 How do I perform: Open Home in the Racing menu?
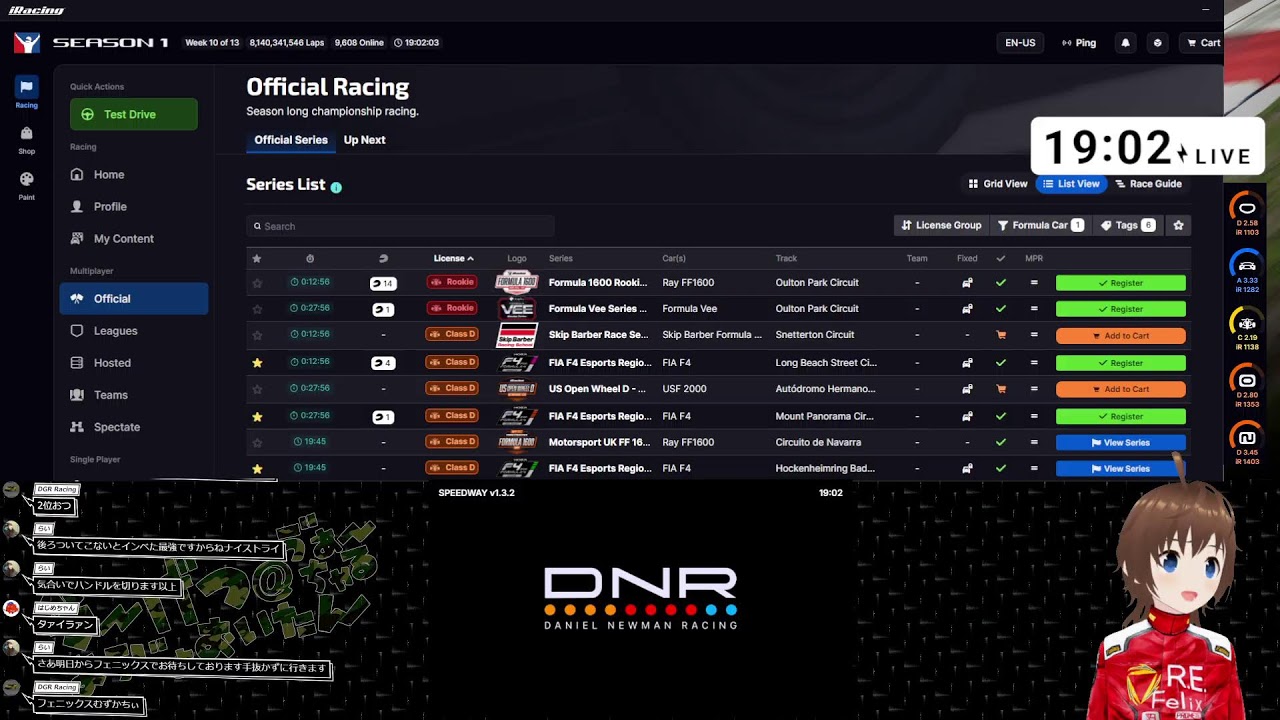click(x=134, y=175)
